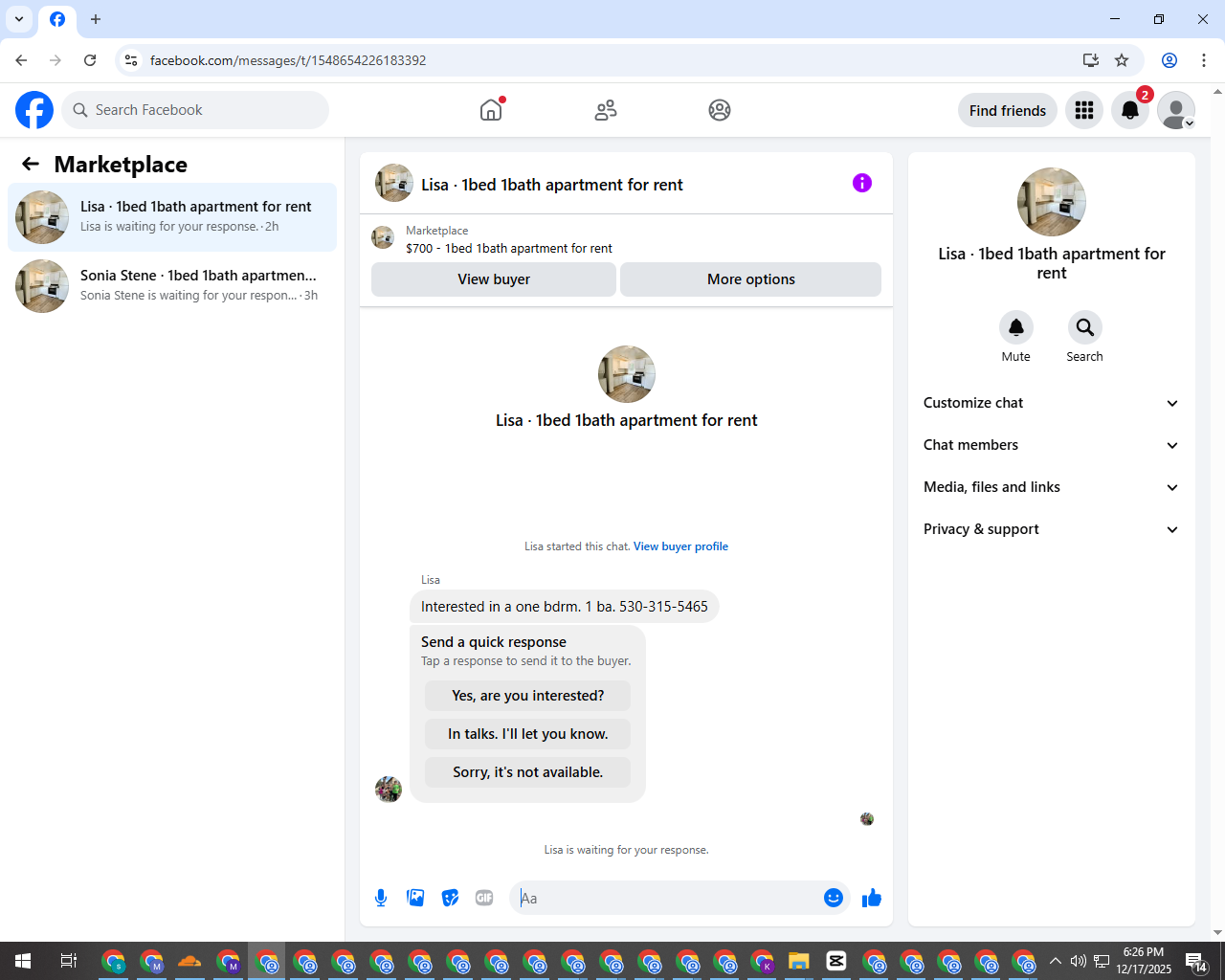Click the Search Facebook box
This screenshot has height=980, width=1225.
point(195,110)
